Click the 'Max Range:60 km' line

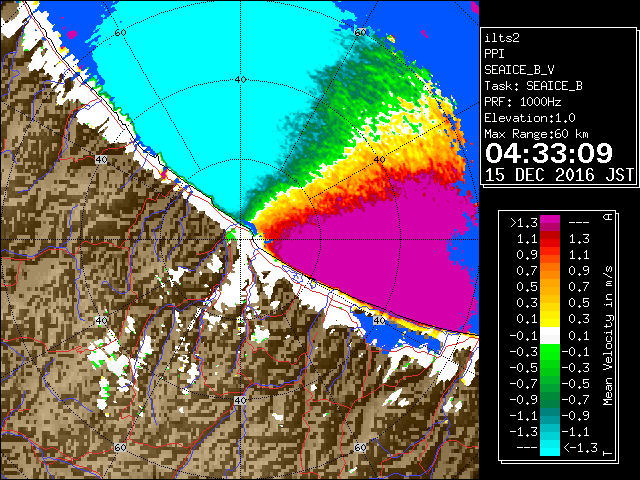[536, 134]
